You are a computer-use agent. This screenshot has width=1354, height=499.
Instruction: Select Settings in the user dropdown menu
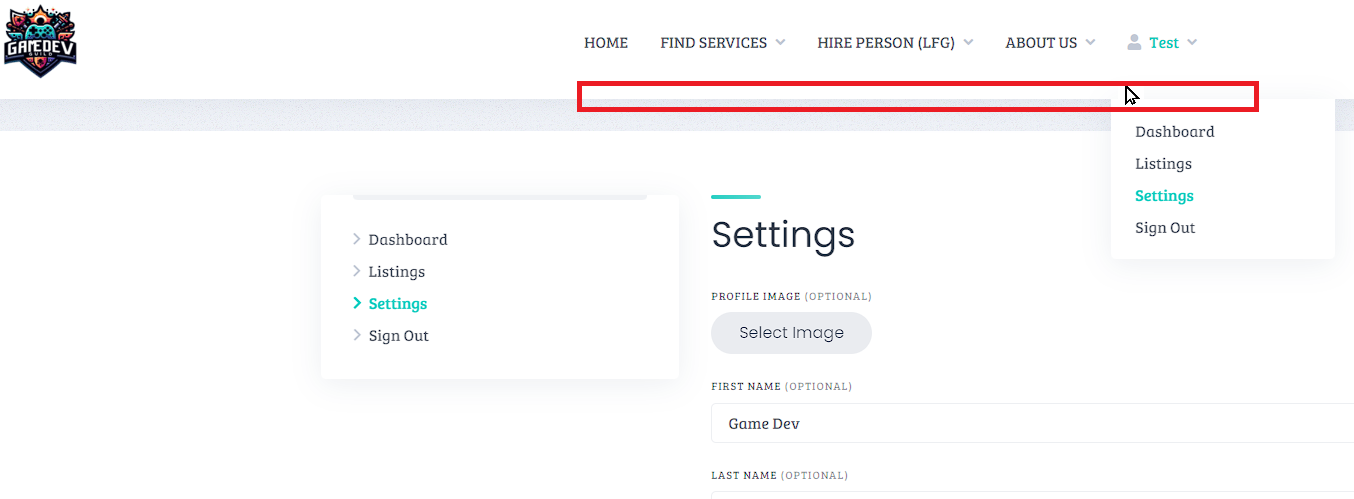1165,196
